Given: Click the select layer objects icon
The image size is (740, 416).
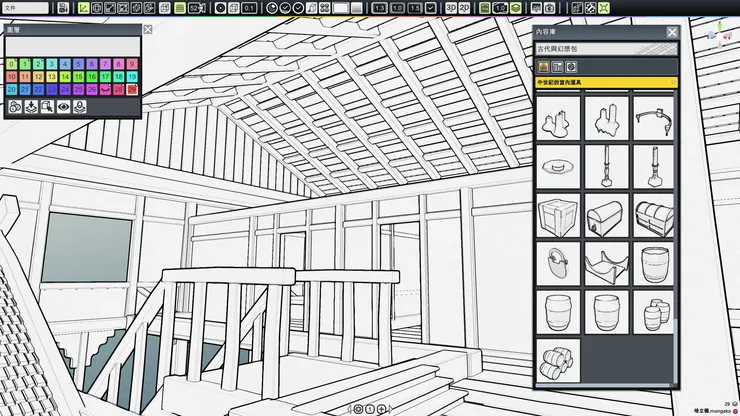Looking at the screenshot, I should pos(47,107).
